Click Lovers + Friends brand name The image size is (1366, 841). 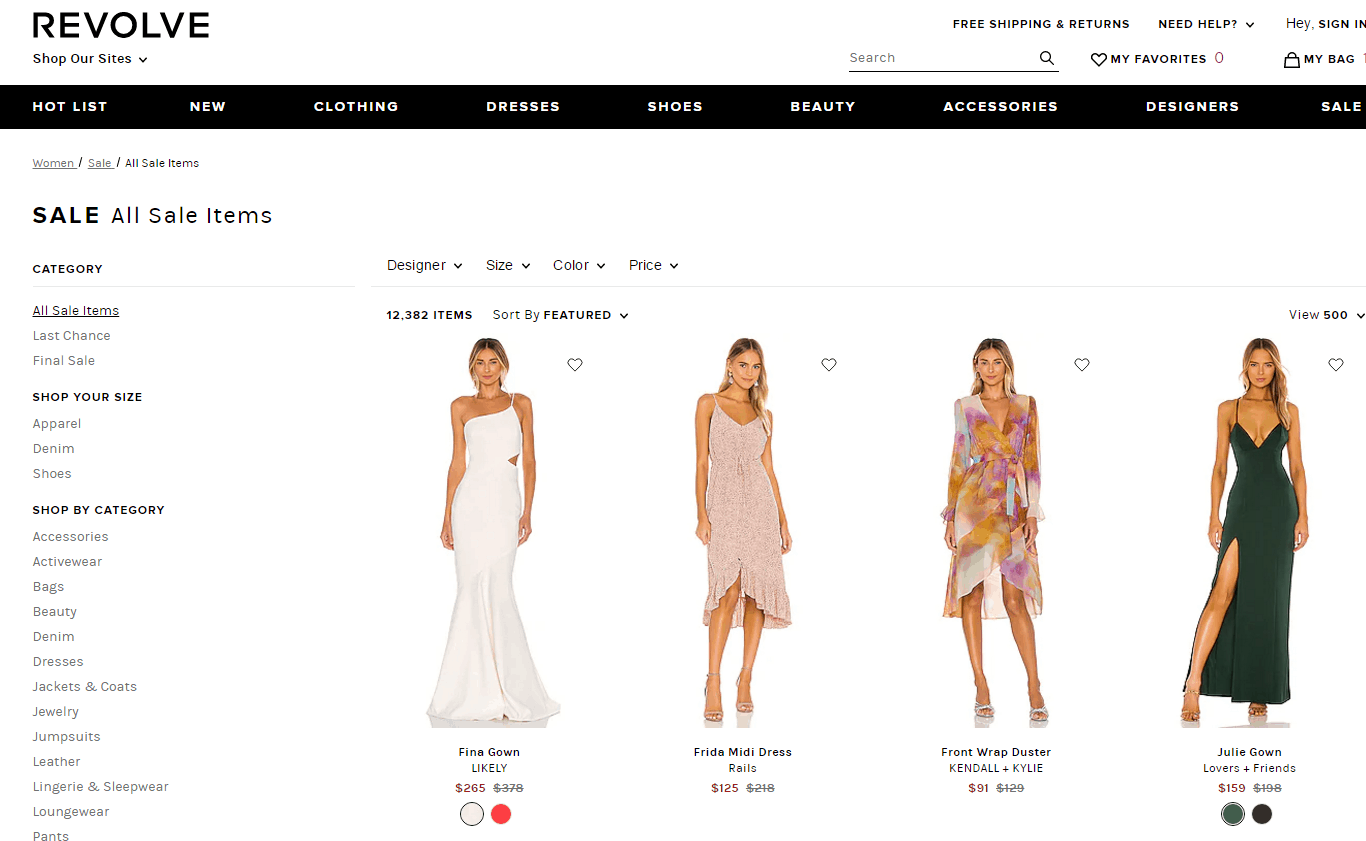[1249, 768]
